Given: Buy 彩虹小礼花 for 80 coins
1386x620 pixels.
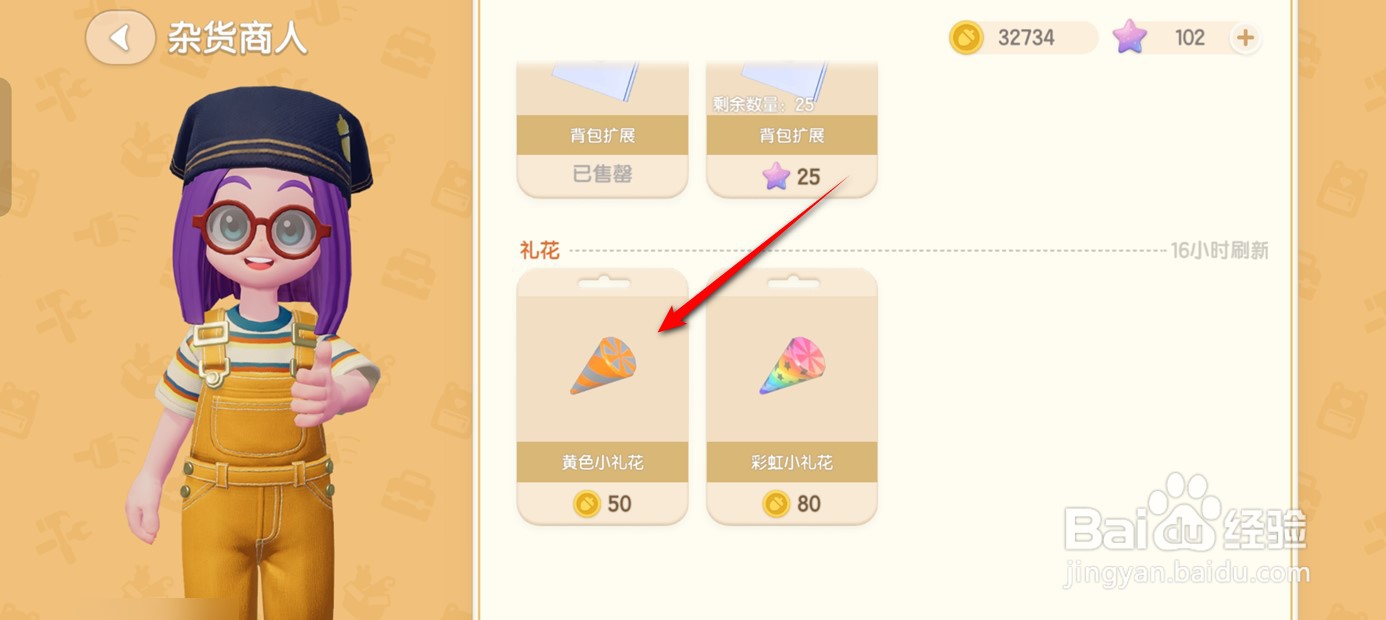Looking at the screenshot, I should coord(792,503).
